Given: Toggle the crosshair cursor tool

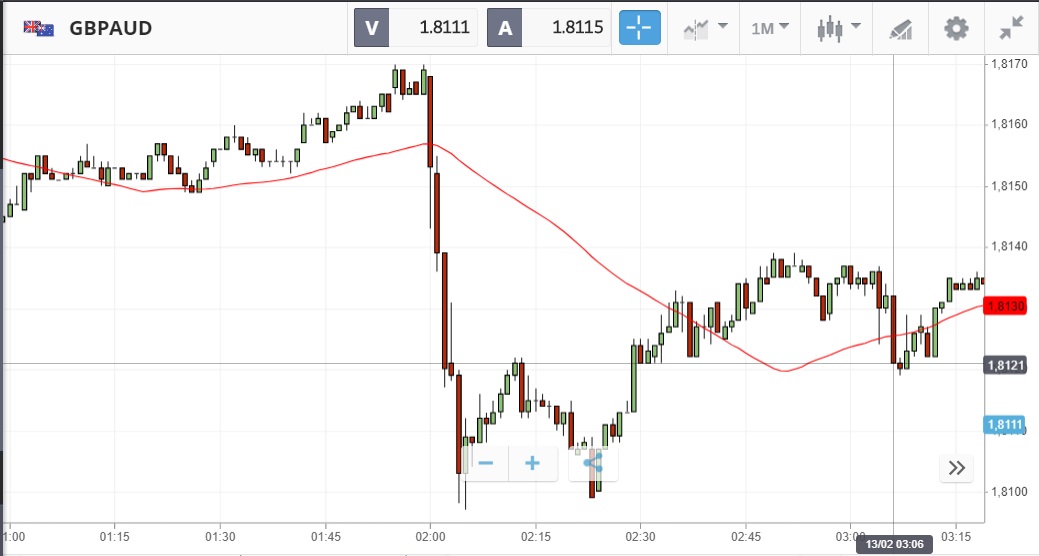Looking at the screenshot, I should [x=640, y=28].
